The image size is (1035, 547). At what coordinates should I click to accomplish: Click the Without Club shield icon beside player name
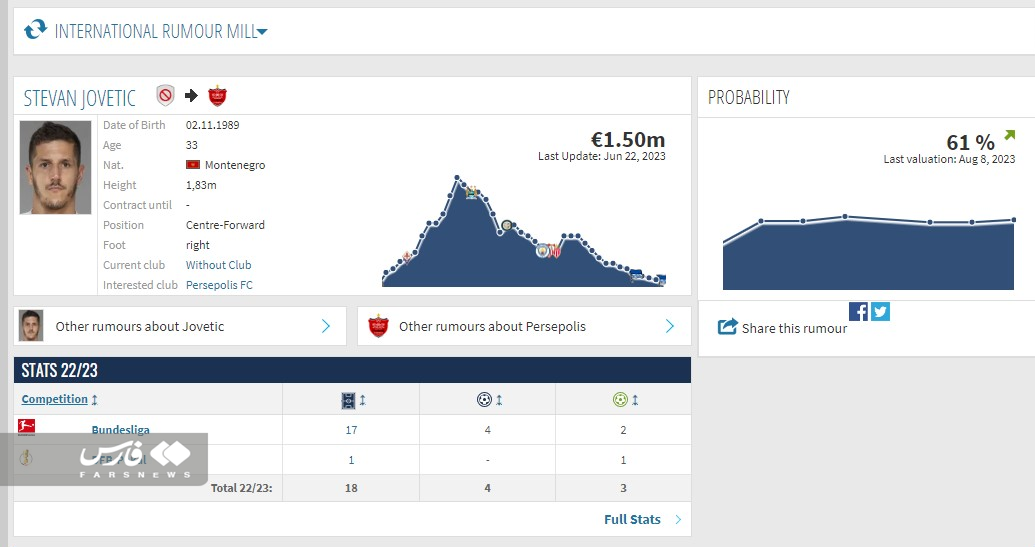(x=165, y=96)
